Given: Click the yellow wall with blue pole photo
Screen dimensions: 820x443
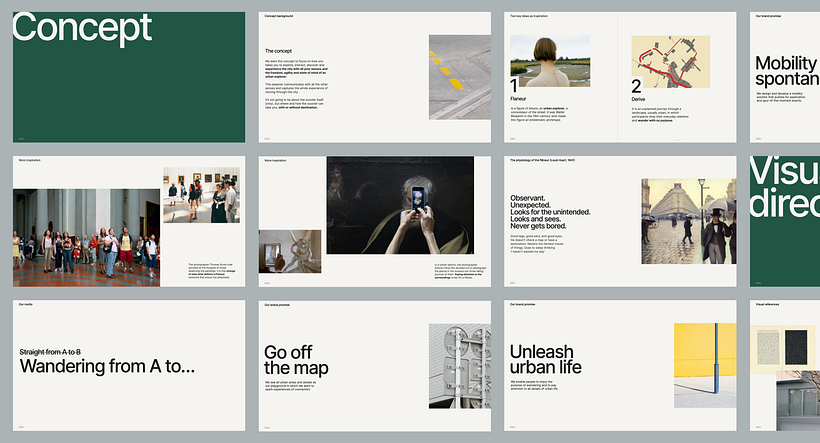Looking at the screenshot, I should [x=705, y=366].
